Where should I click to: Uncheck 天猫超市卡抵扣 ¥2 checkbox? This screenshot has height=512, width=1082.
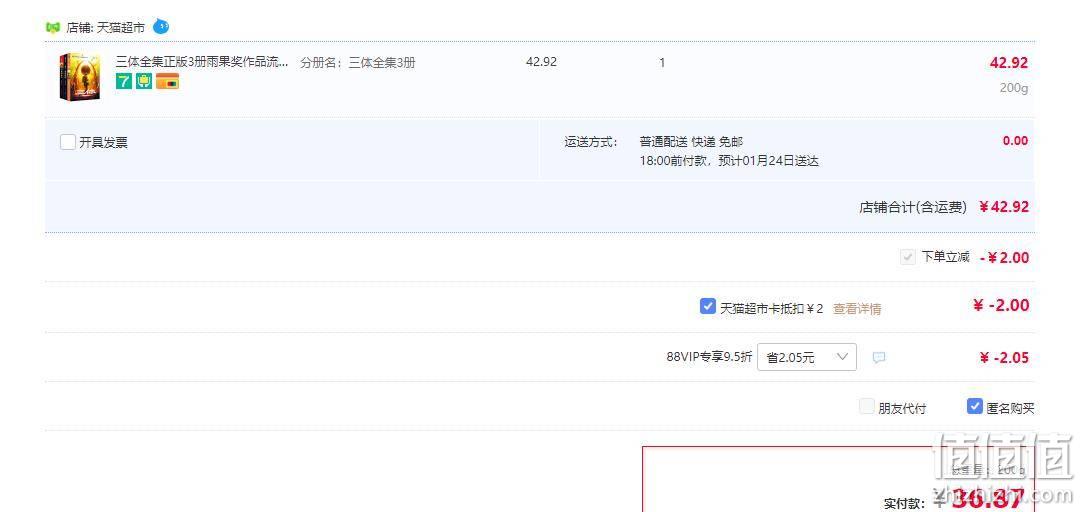[707, 306]
